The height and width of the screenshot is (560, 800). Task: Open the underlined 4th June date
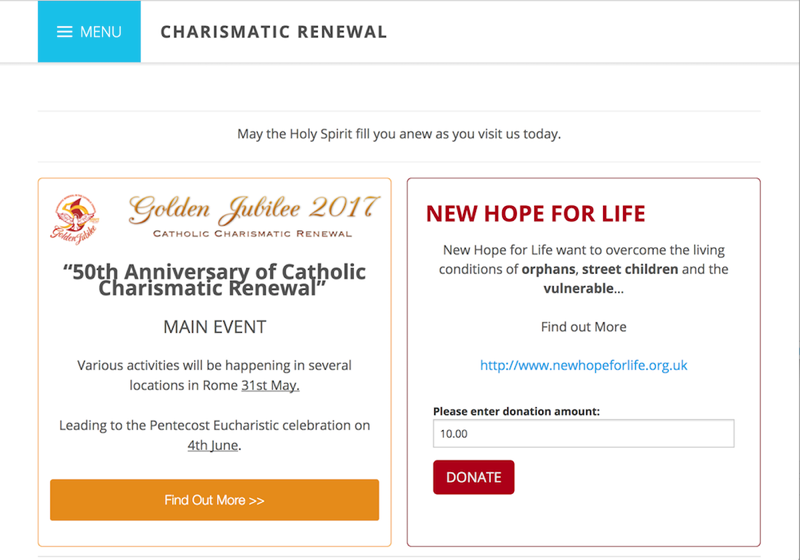tap(213, 445)
